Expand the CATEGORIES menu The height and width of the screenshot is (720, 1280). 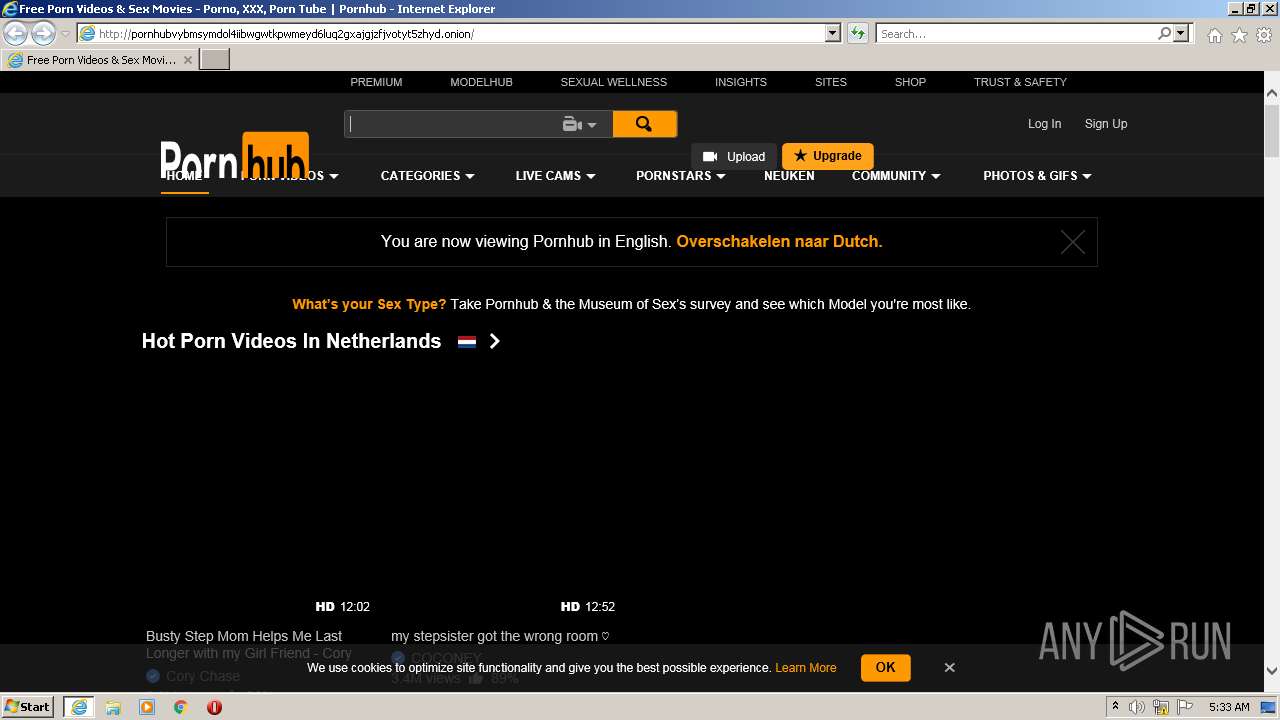pos(427,176)
